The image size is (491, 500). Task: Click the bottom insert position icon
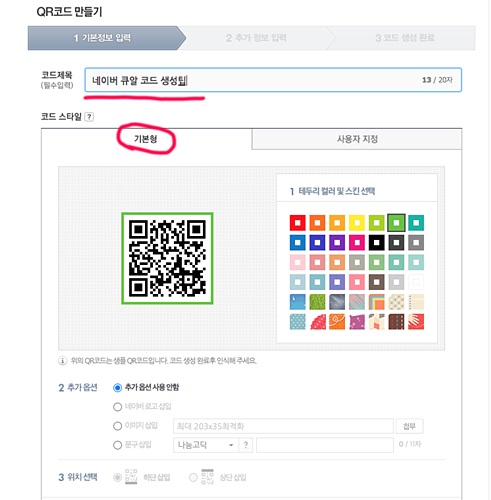click(131, 477)
